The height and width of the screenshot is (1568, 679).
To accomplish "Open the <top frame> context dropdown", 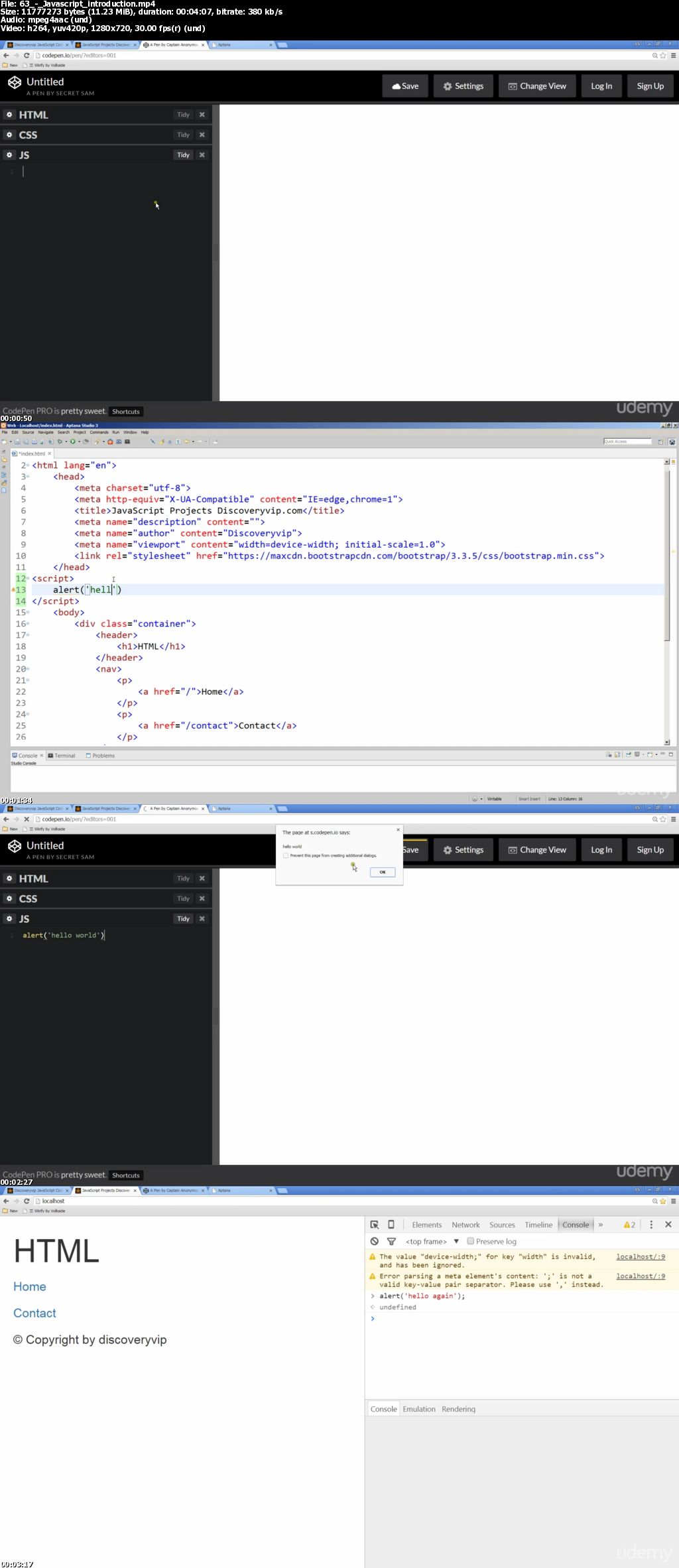I will click(x=432, y=1241).
